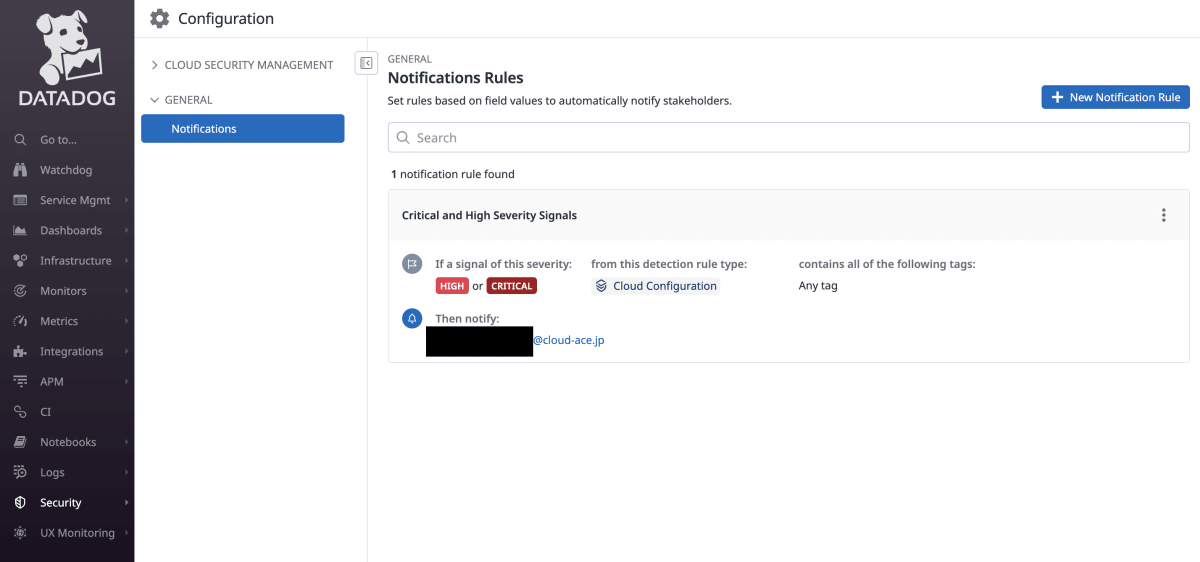Click the Logs sidebar icon
Screen dimensions: 1200x562
pos(20,472)
